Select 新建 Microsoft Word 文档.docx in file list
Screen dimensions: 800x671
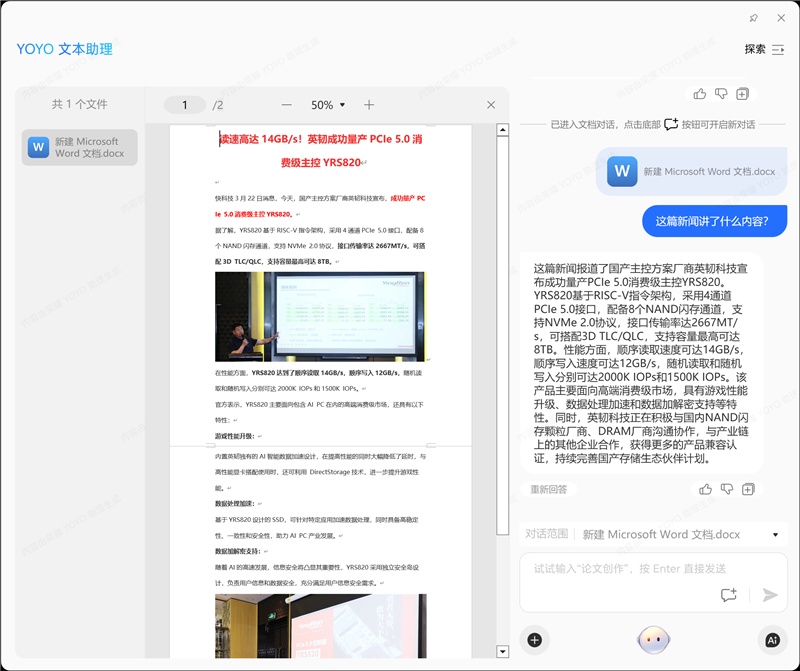point(80,147)
